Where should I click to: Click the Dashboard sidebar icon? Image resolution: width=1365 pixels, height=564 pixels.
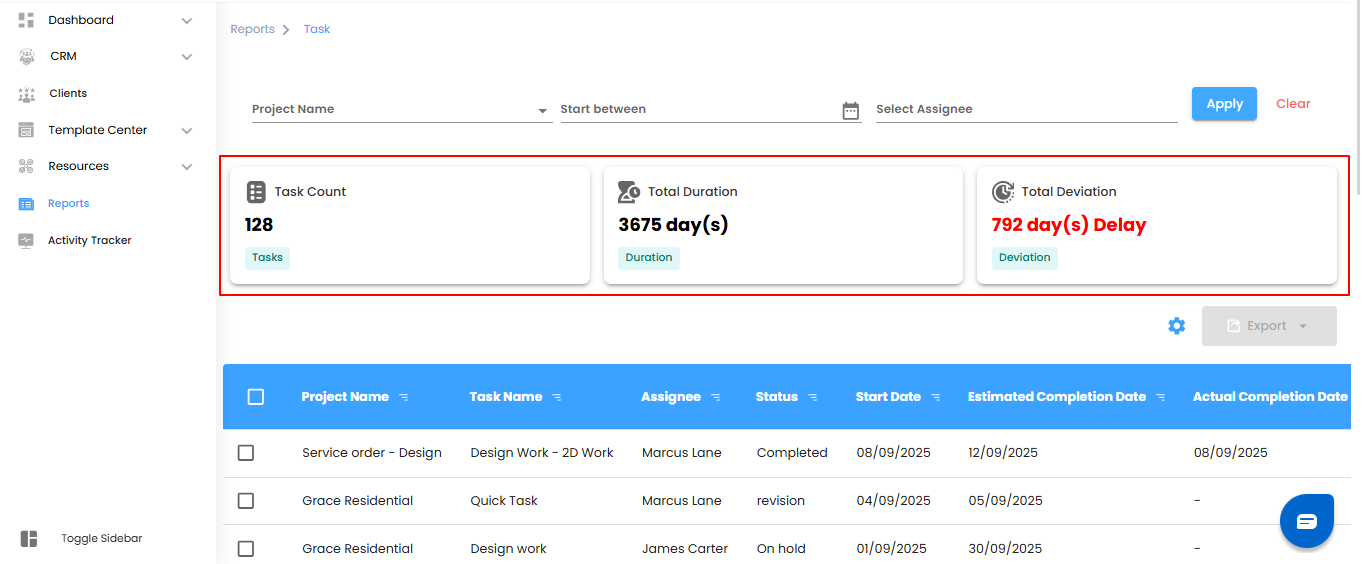pyautogui.click(x=26, y=20)
